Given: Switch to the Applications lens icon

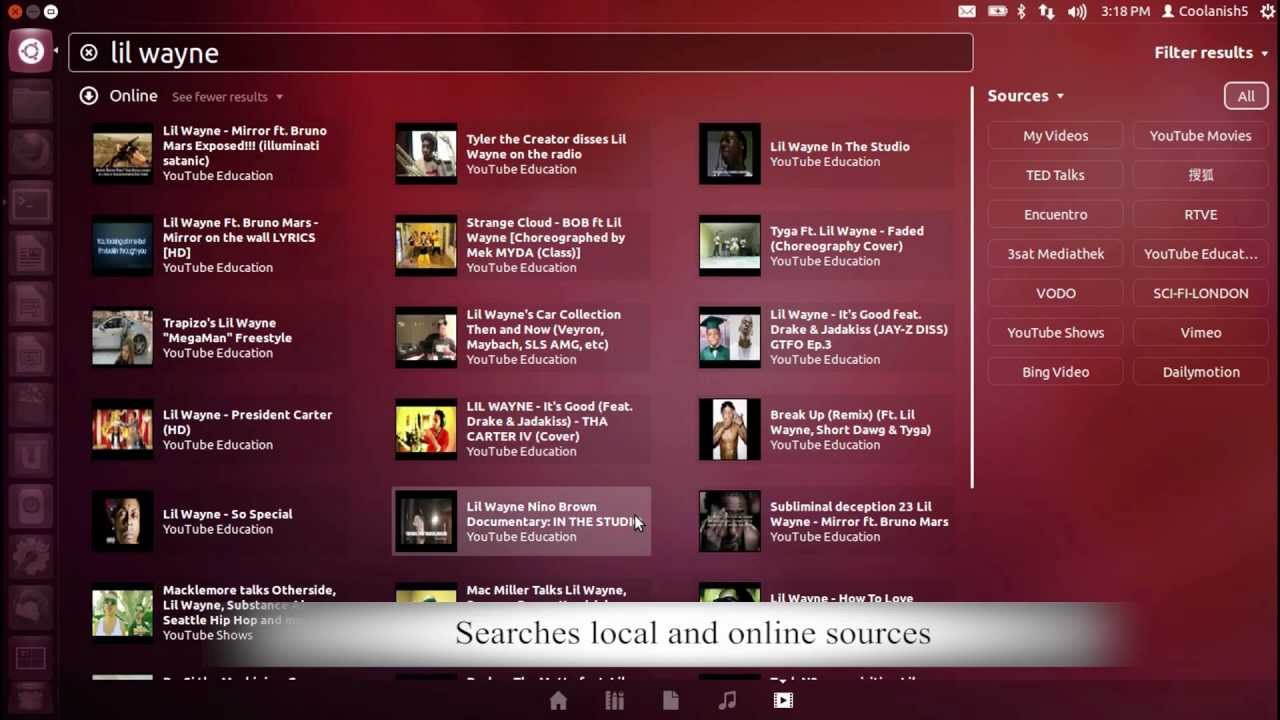Looking at the screenshot, I should (614, 701).
